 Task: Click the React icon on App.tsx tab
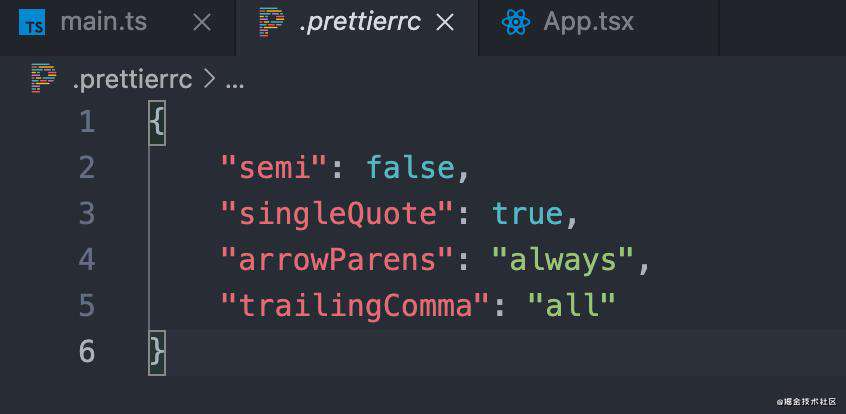[x=516, y=22]
